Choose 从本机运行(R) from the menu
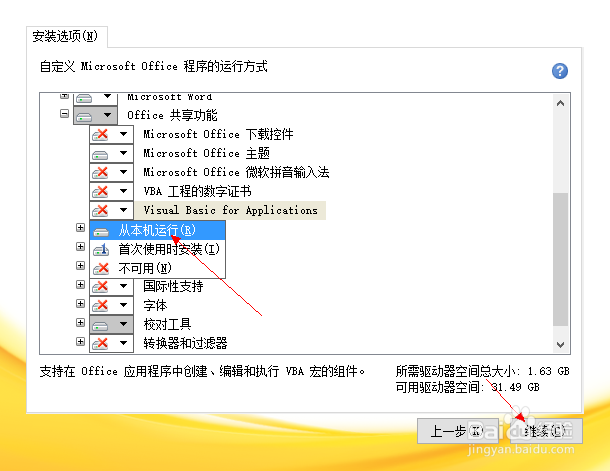The image size is (610, 471). 158,230
